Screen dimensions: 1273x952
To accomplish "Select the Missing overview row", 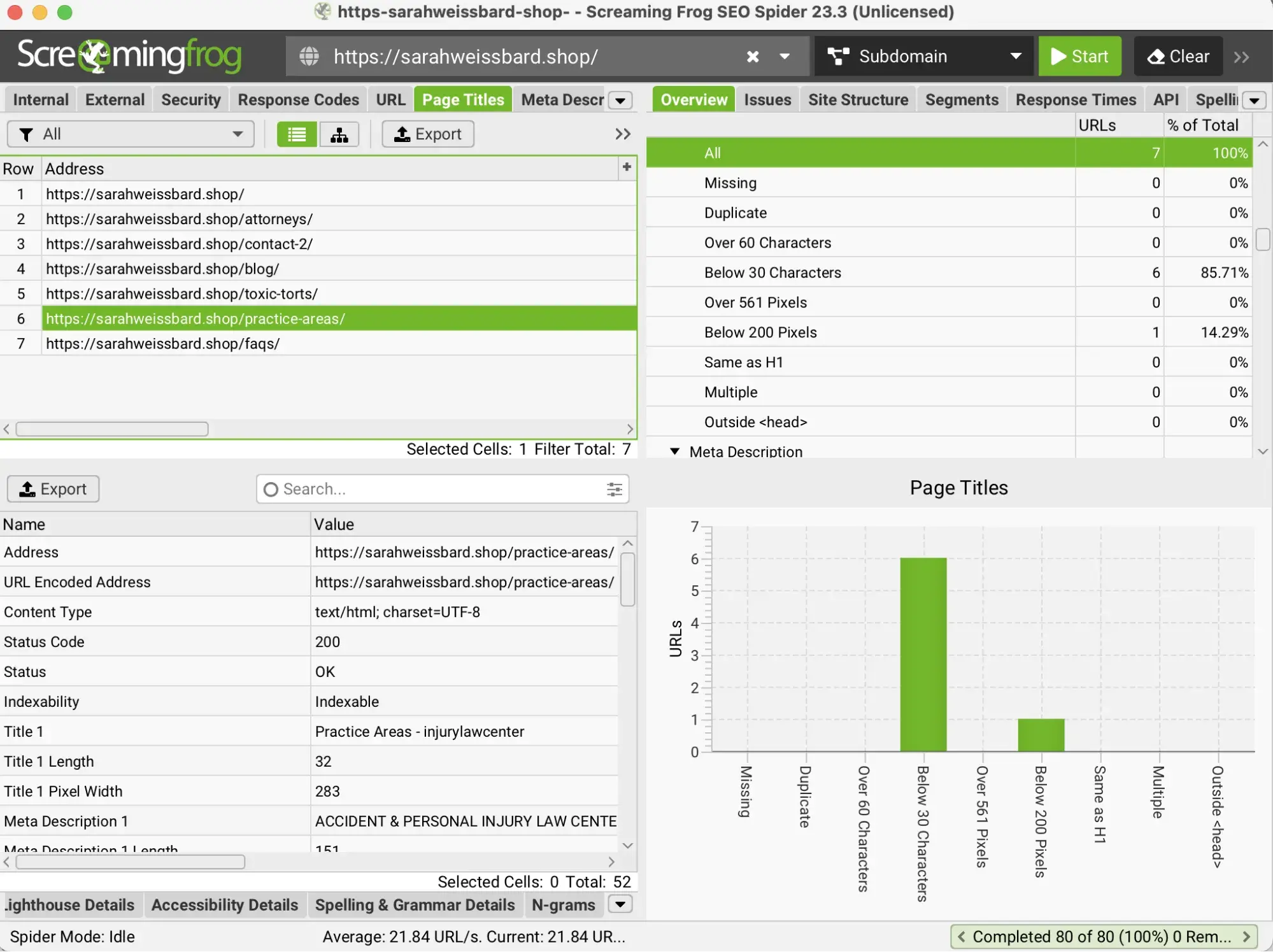I will pos(949,183).
